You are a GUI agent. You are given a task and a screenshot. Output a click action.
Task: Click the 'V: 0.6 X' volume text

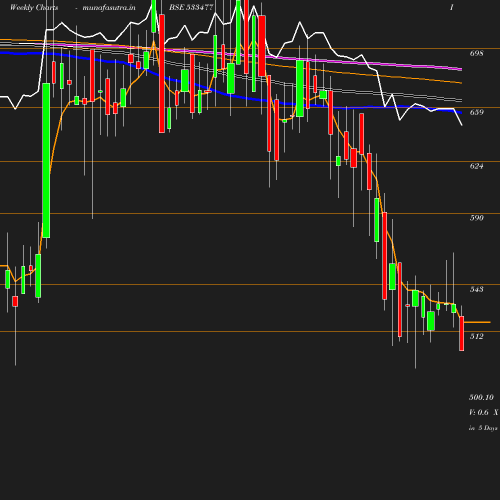[x=484, y=412]
